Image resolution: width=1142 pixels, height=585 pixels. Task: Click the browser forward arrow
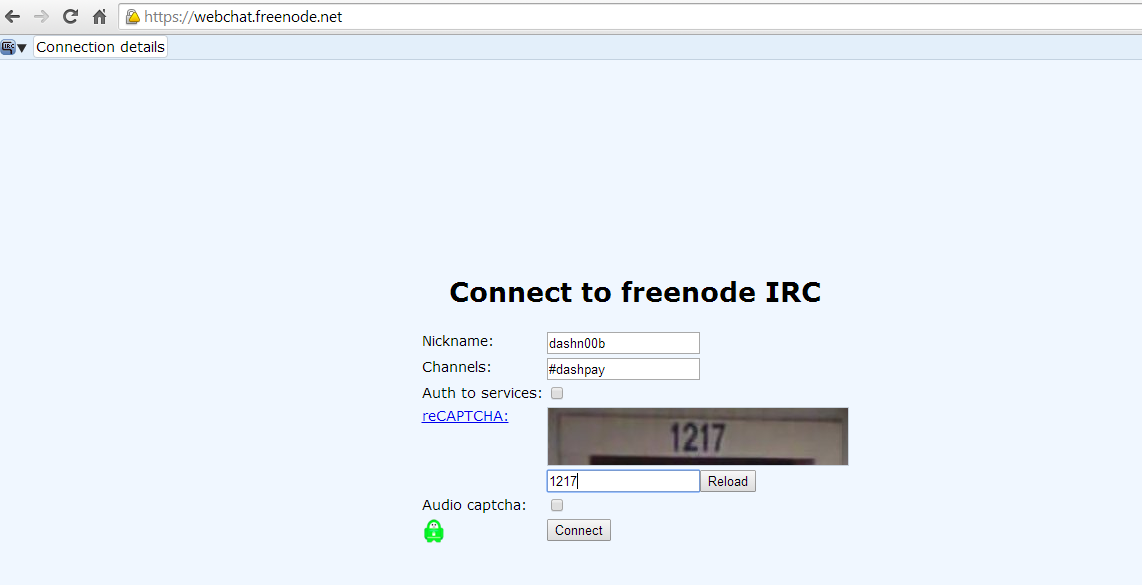pos(42,16)
